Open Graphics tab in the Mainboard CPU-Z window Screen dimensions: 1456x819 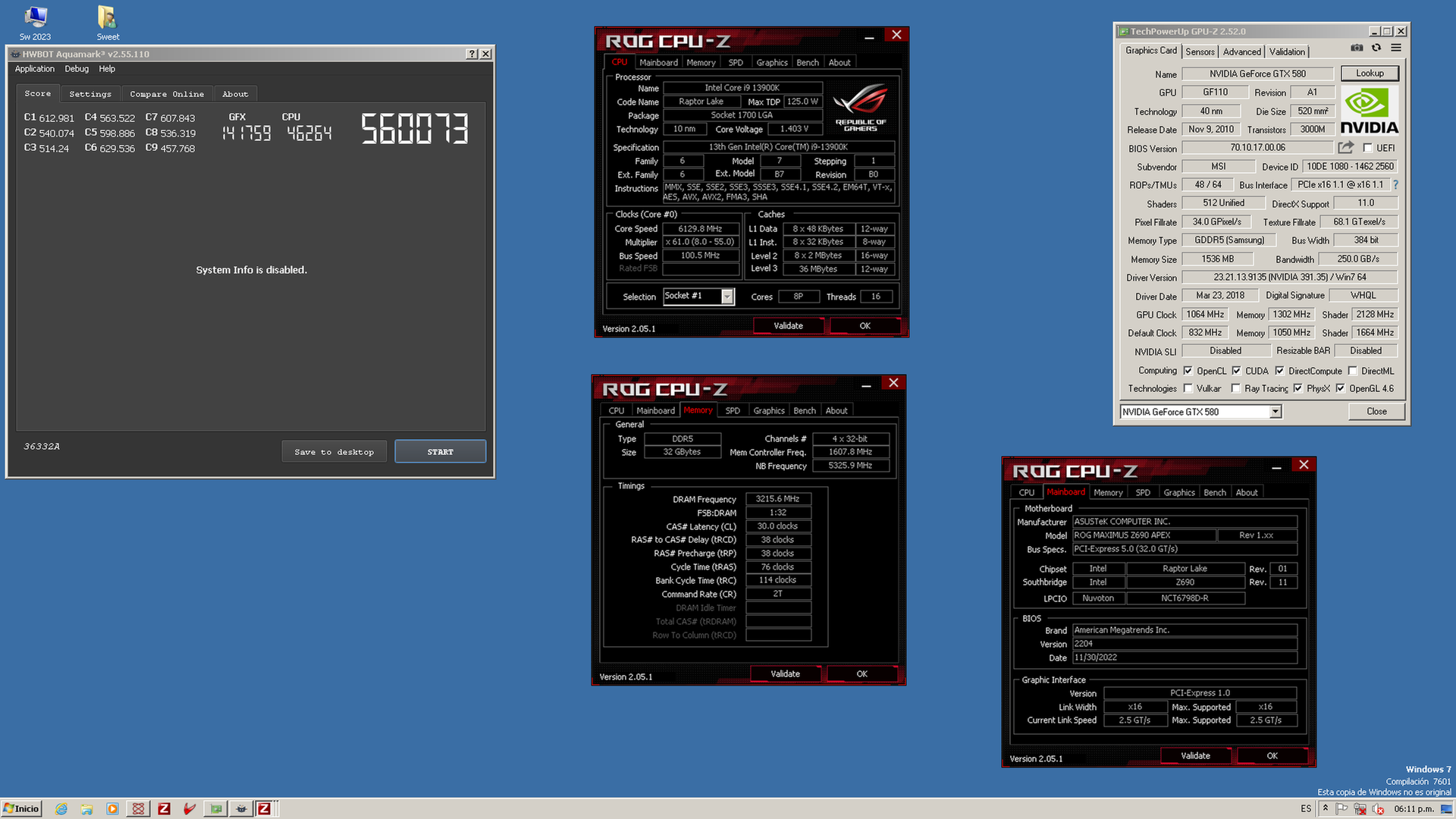pyautogui.click(x=1179, y=493)
